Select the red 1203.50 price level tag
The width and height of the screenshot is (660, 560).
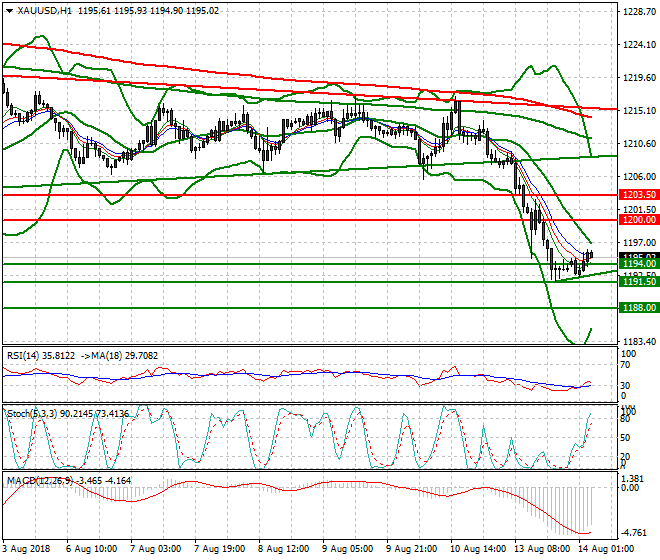click(x=638, y=195)
